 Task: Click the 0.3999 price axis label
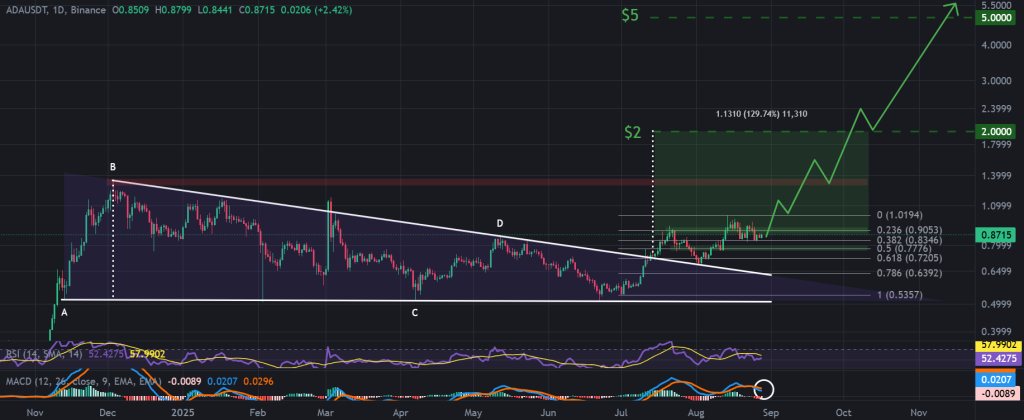pos(997,332)
